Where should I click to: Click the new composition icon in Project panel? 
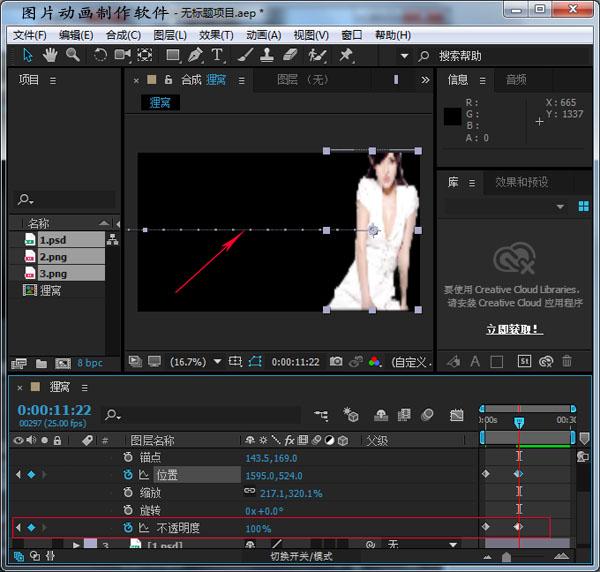(63, 363)
